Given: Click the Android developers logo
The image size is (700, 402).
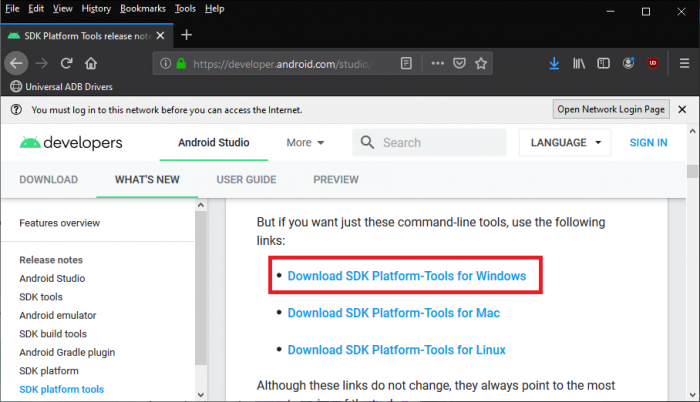Looking at the screenshot, I should [x=71, y=142].
